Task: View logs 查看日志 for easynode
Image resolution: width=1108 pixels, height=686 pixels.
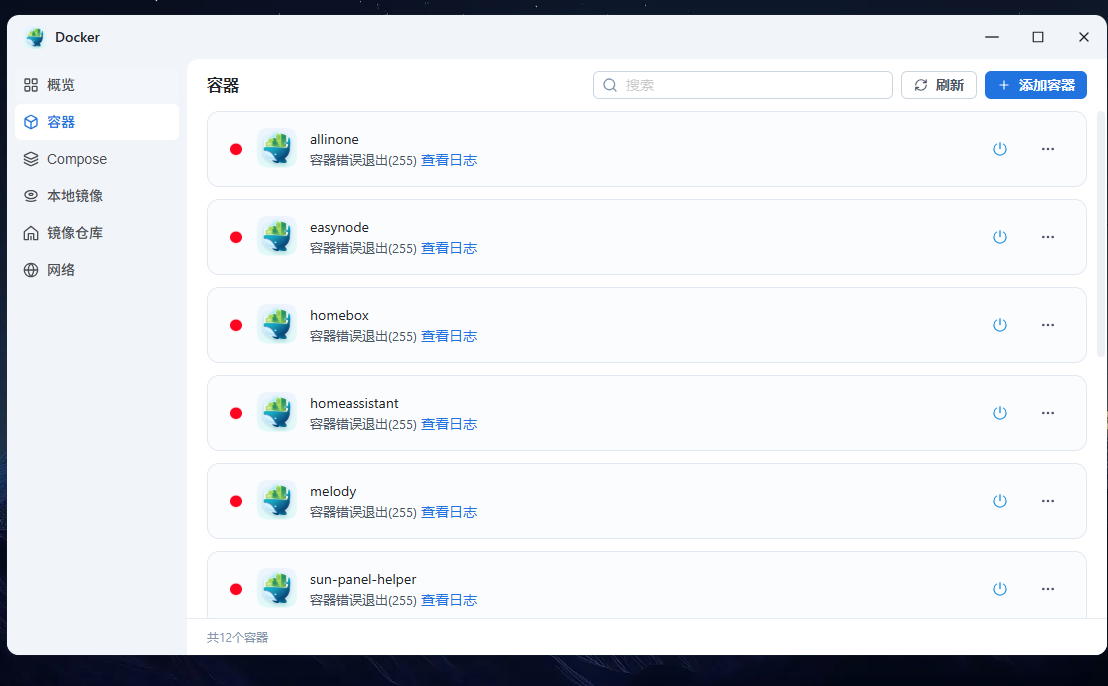Action: tap(449, 248)
